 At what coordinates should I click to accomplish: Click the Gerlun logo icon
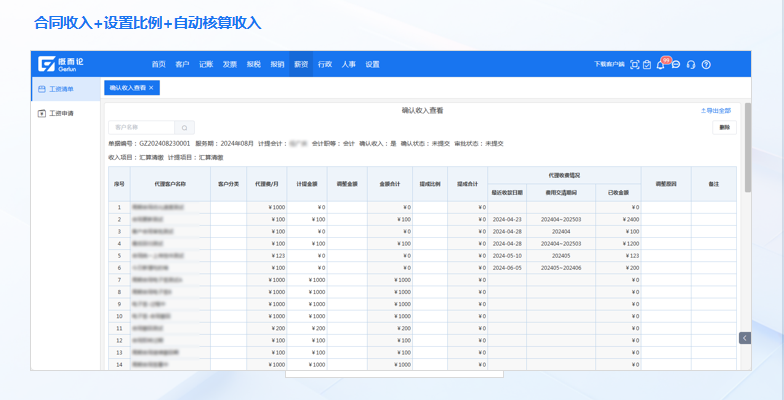pos(46,64)
